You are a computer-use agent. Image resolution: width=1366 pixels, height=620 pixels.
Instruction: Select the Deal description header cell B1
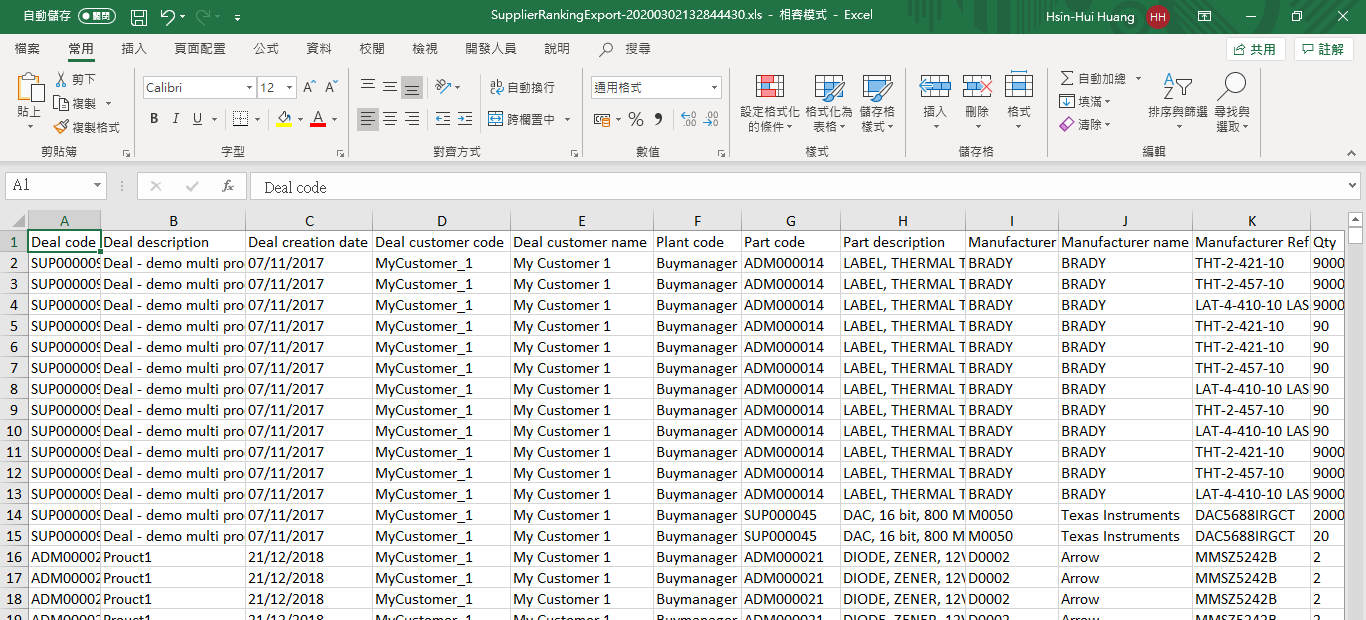(173, 242)
